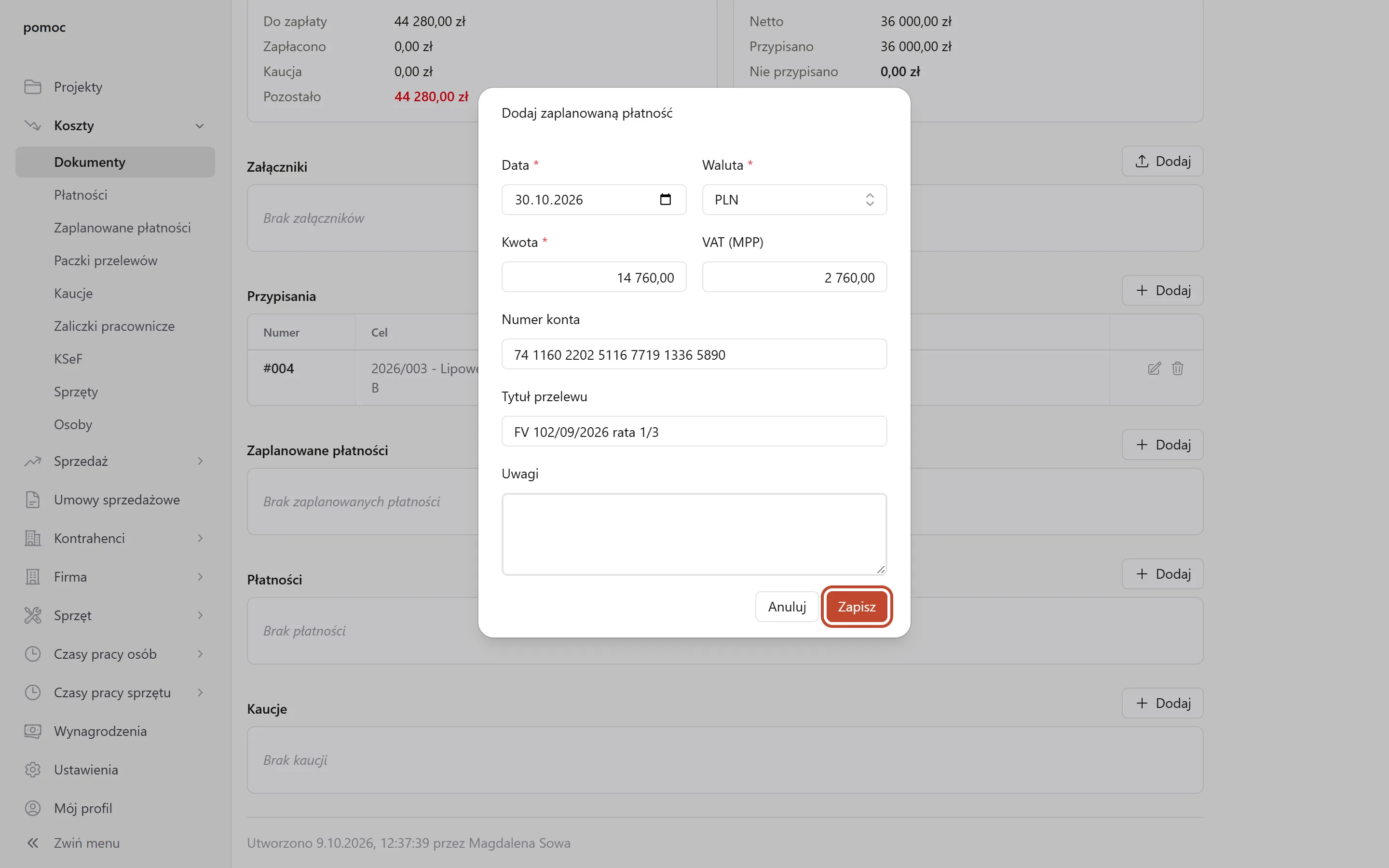Click the Koszty trend-down icon
This screenshot has height=868, width=1389.
pyautogui.click(x=33, y=125)
